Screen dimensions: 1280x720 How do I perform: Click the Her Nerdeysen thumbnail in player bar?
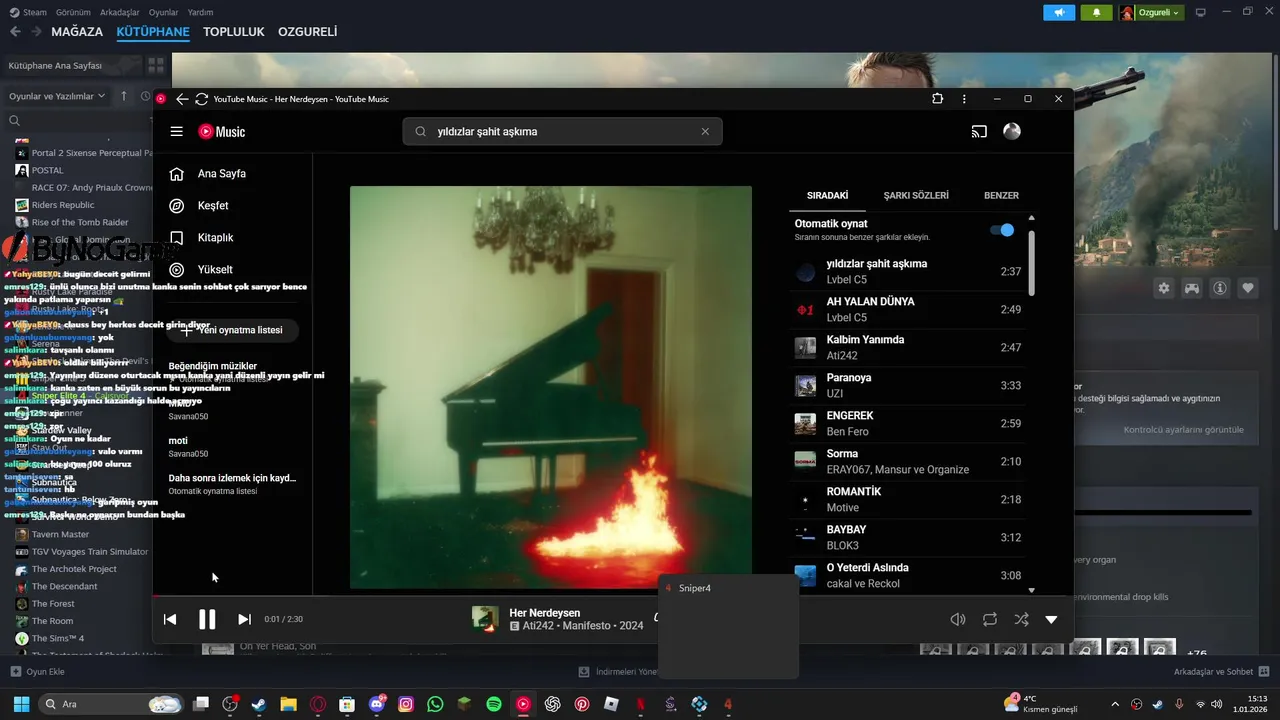(x=485, y=619)
